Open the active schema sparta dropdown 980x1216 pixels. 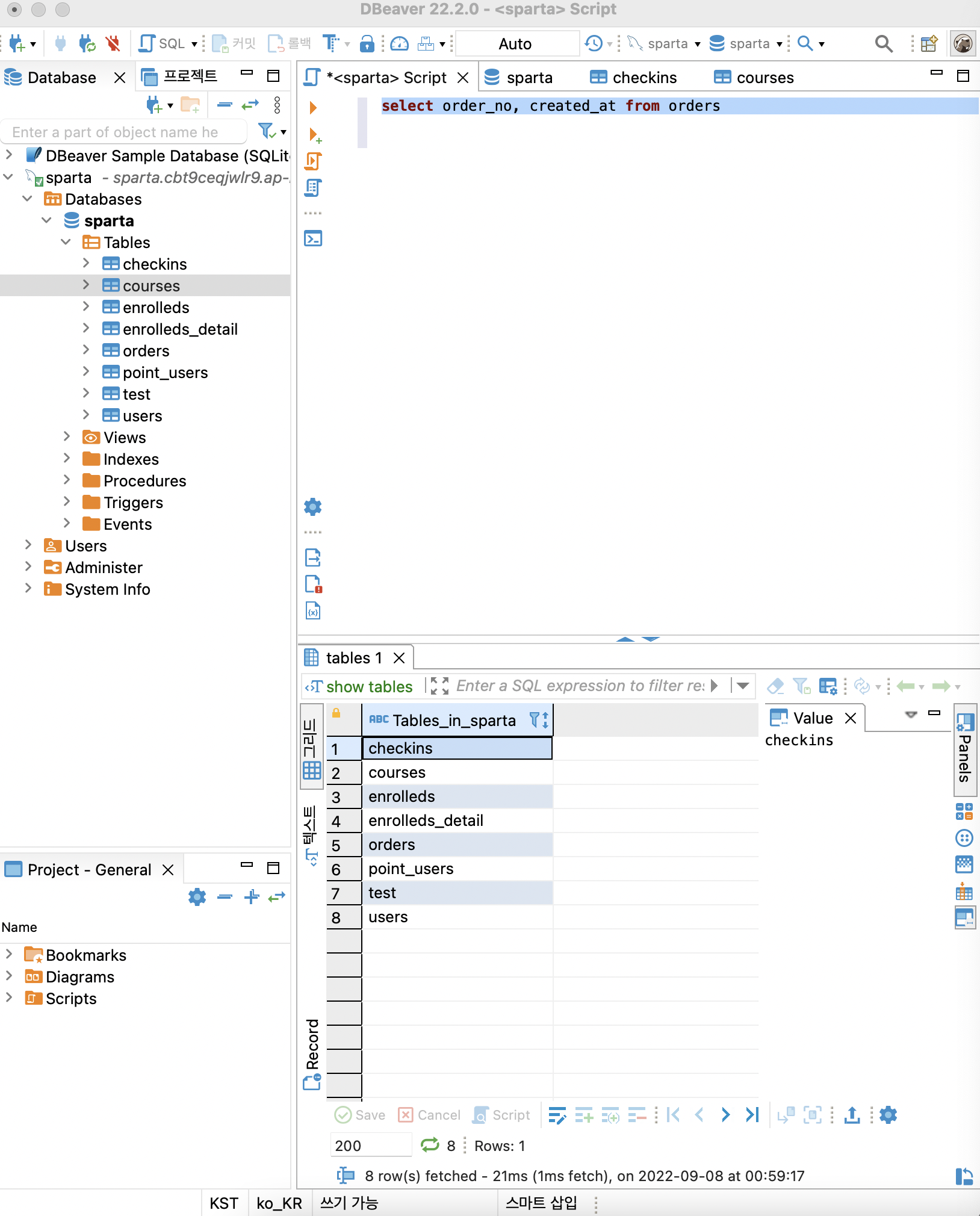click(746, 43)
